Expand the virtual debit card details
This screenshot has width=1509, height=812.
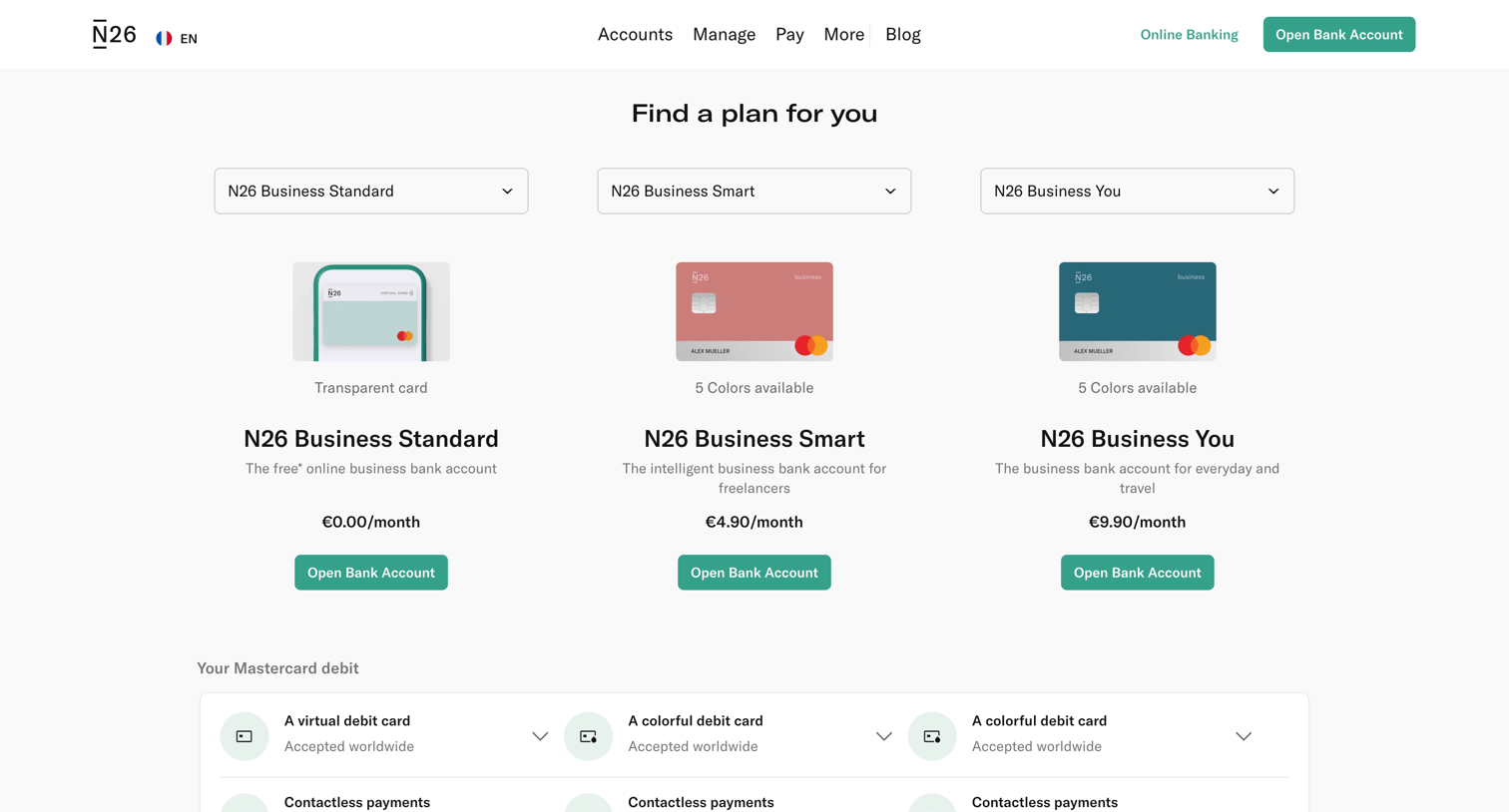click(540, 736)
